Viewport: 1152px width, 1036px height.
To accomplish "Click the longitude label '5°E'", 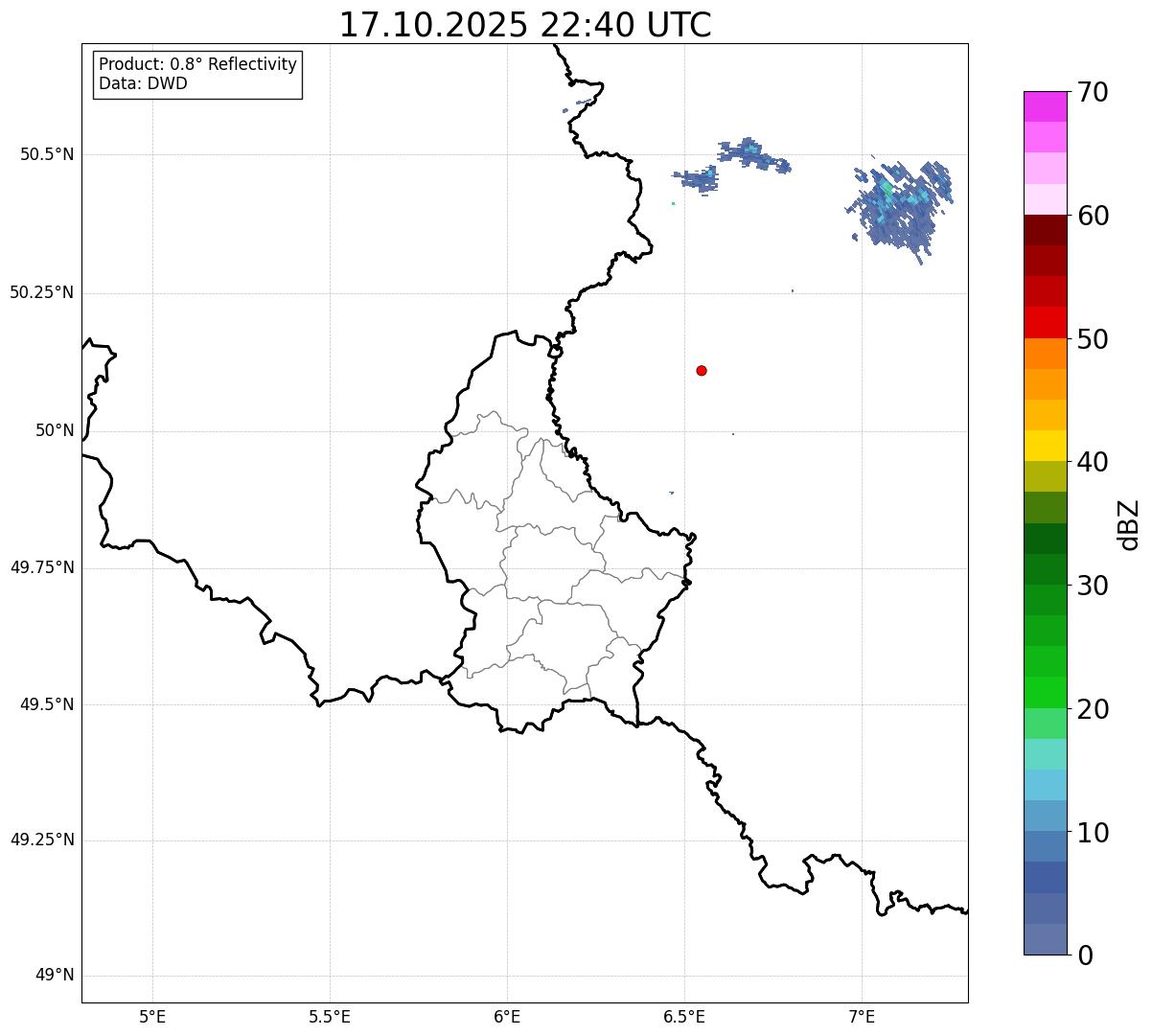I will [152, 1017].
